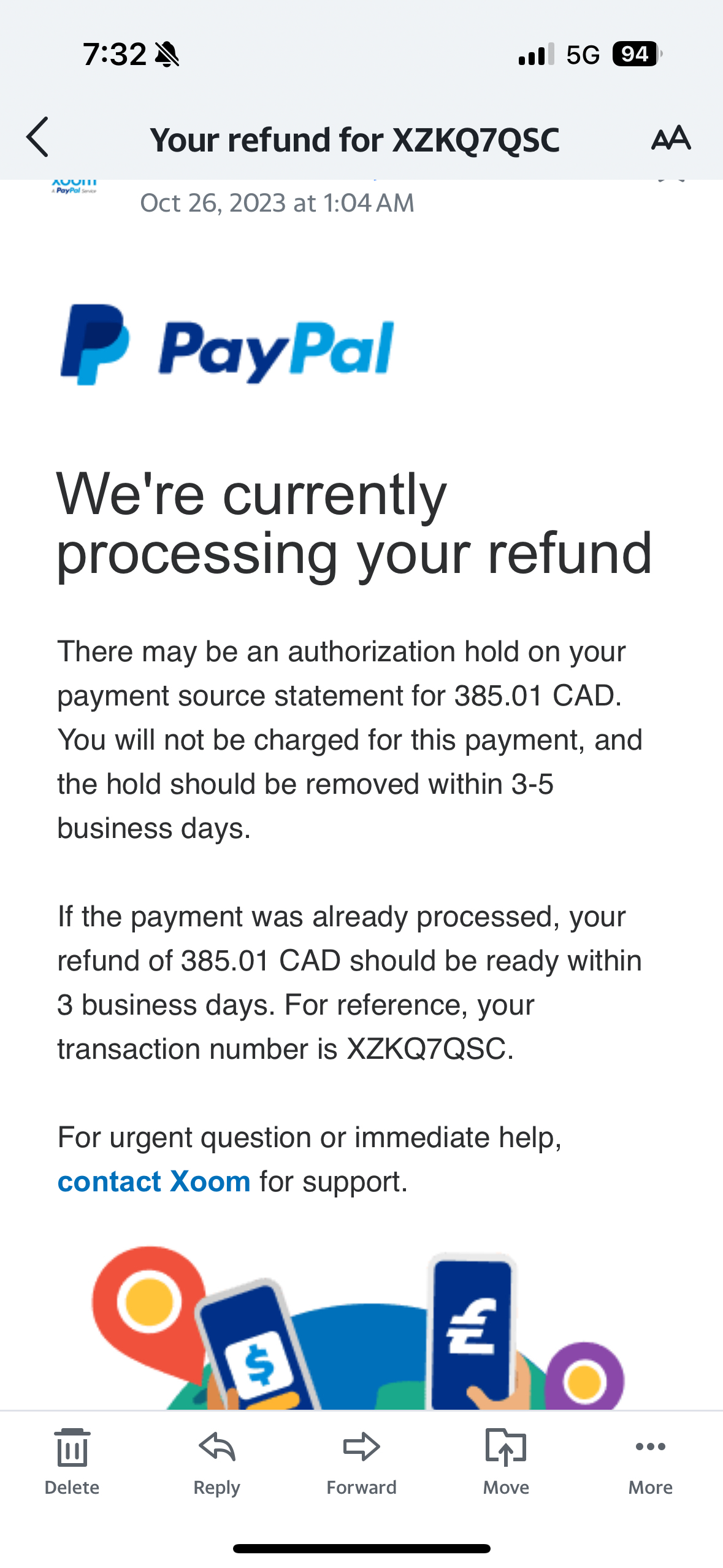Tap the PayPal logo
Image resolution: width=723 pixels, height=1568 pixels.
coord(228,345)
